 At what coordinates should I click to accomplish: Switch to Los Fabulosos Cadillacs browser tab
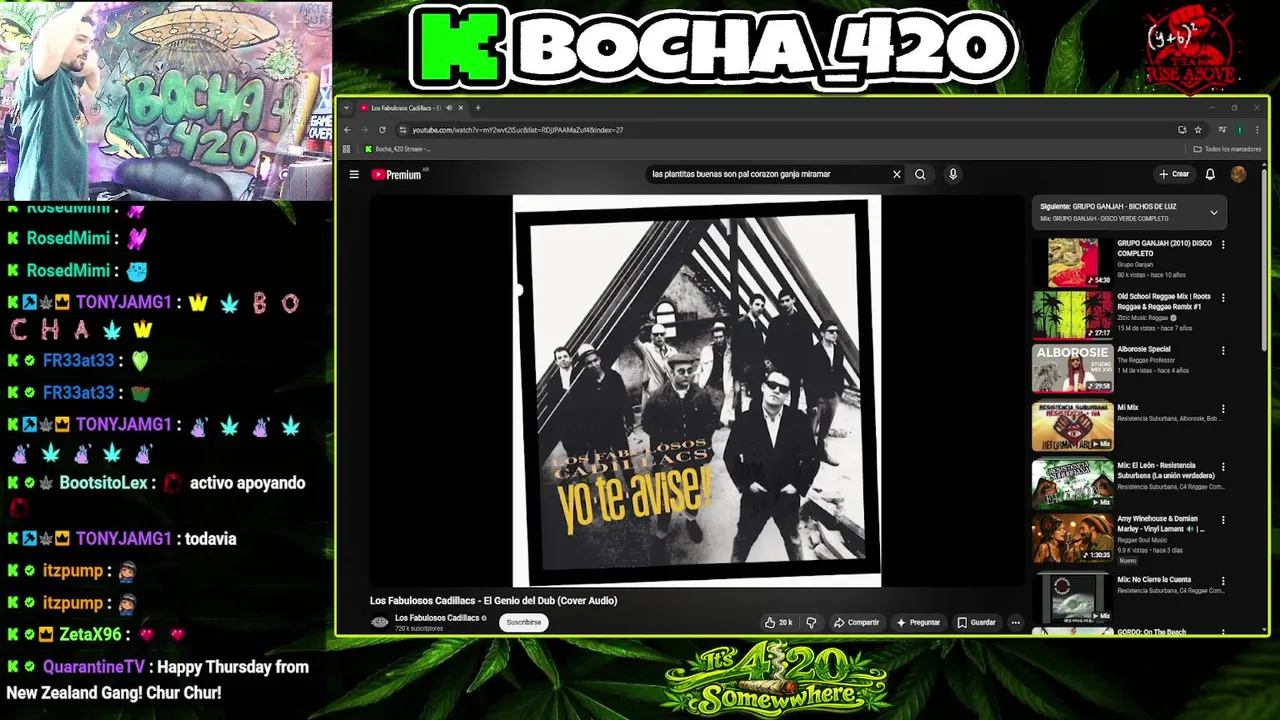[x=410, y=108]
